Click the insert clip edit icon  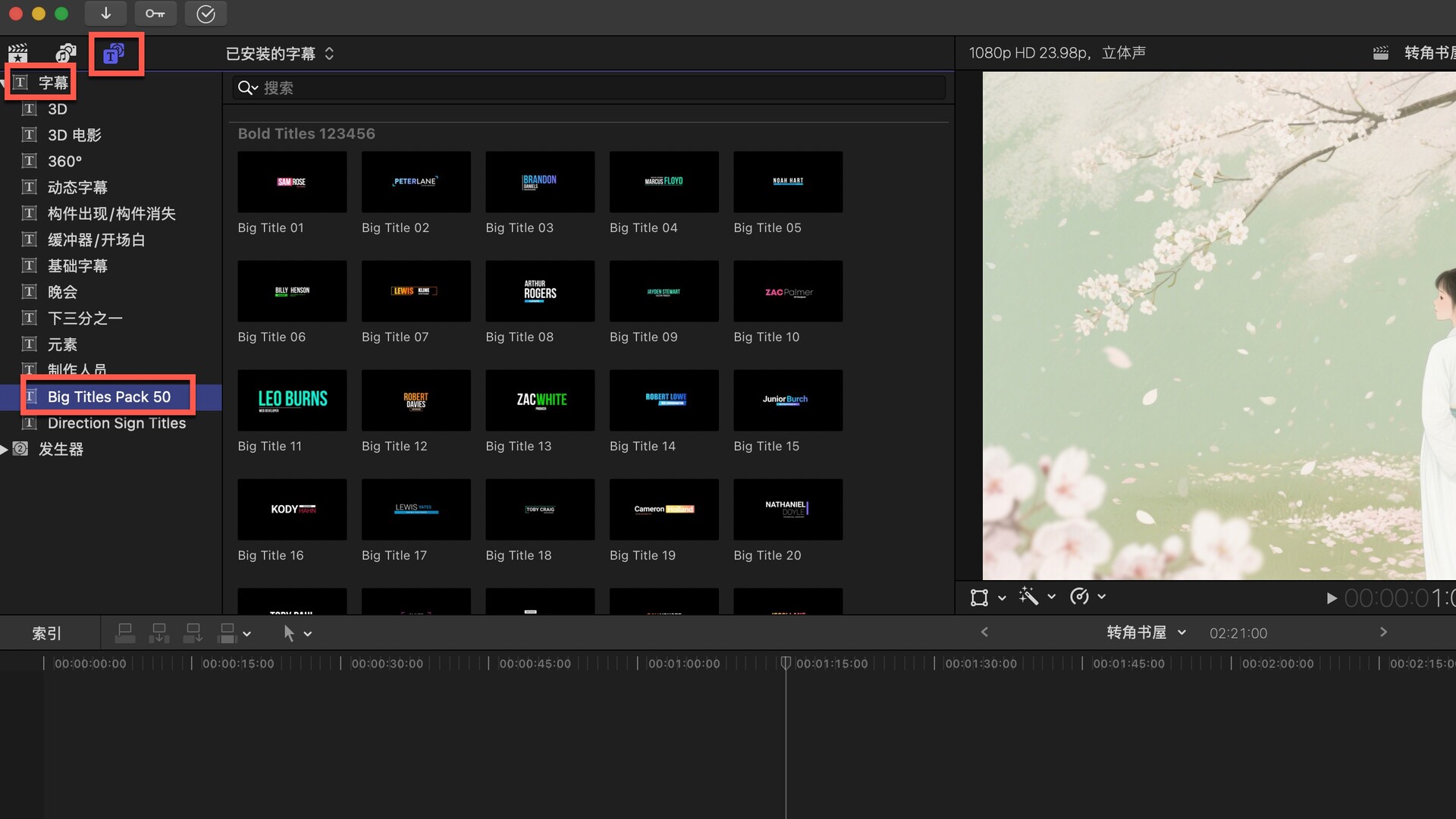[x=159, y=632]
